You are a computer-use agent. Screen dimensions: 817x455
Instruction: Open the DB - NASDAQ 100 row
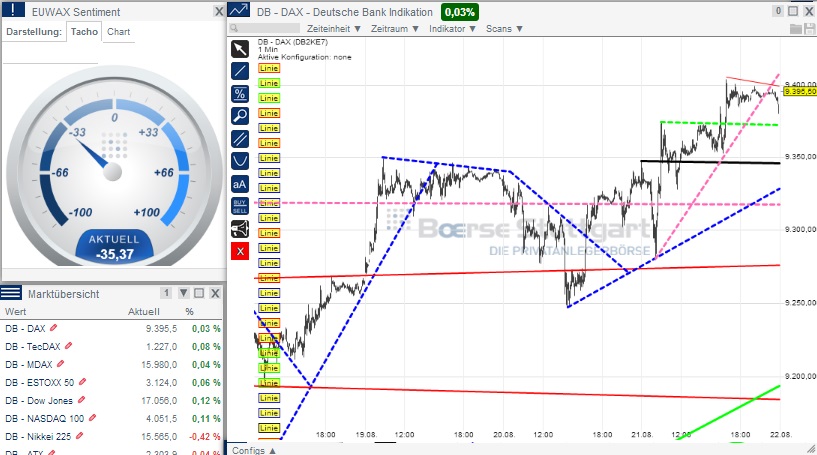point(112,418)
